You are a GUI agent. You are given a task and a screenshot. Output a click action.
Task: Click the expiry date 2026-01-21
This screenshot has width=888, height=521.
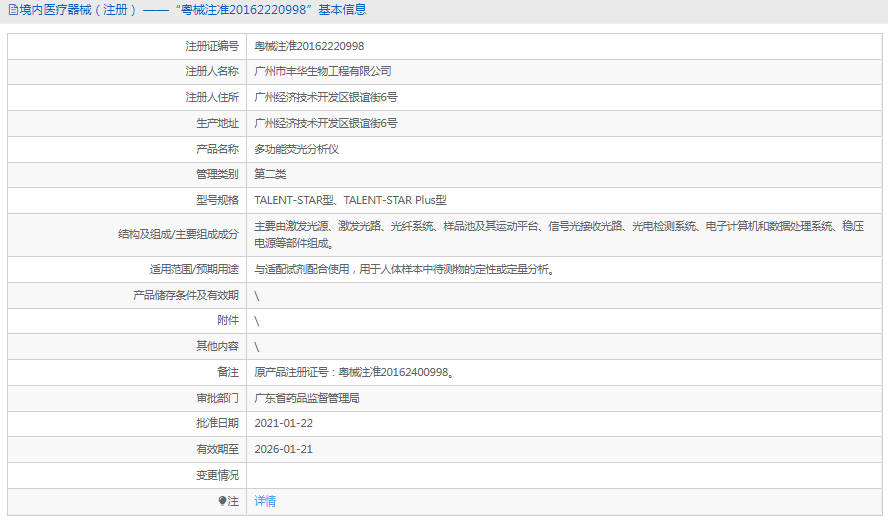point(283,449)
